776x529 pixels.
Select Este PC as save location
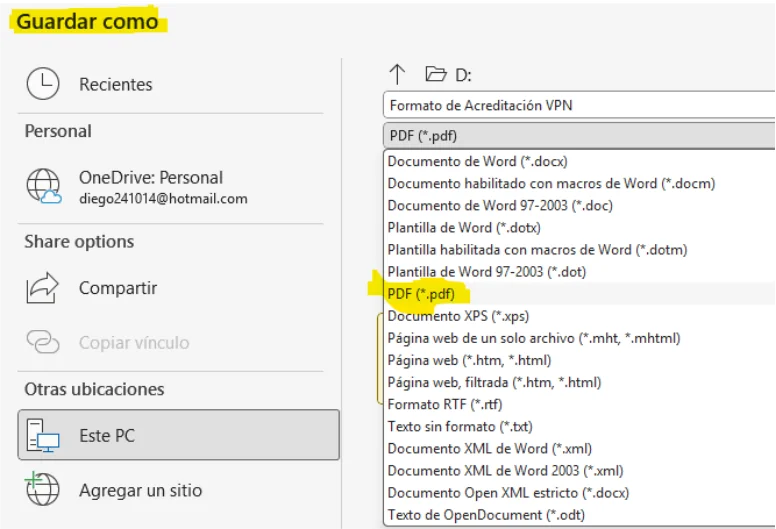click(179, 435)
